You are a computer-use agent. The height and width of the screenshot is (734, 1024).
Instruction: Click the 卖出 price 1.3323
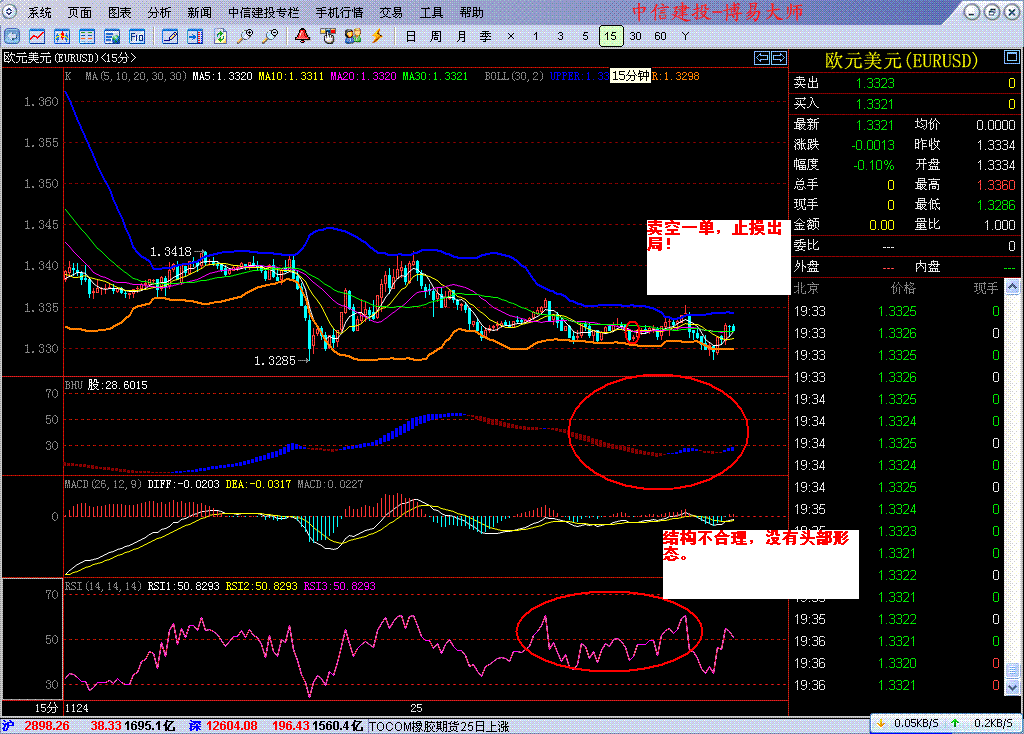(875, 83)
